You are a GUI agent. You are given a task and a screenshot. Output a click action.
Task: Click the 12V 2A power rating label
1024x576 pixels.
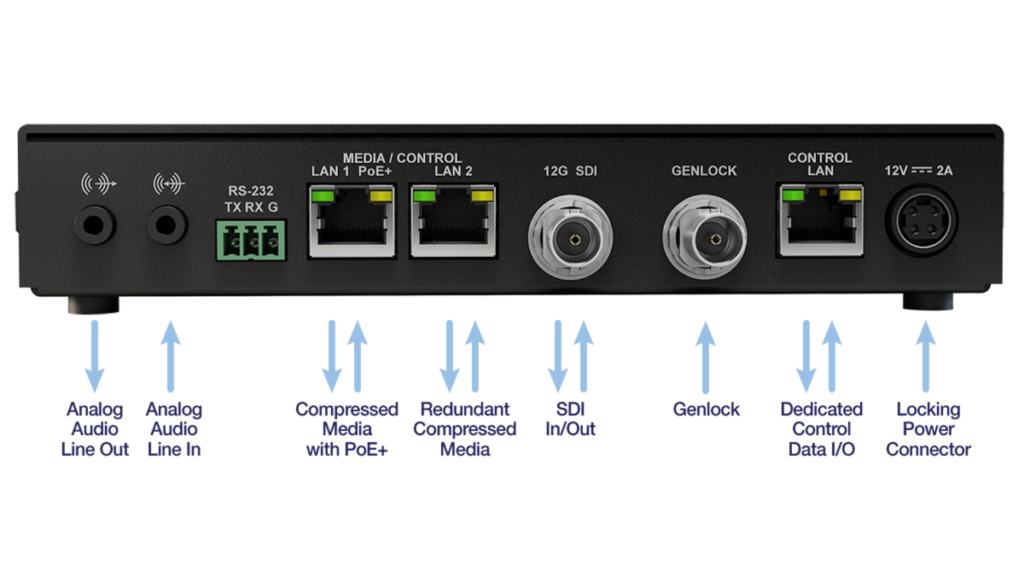point(918,171)
